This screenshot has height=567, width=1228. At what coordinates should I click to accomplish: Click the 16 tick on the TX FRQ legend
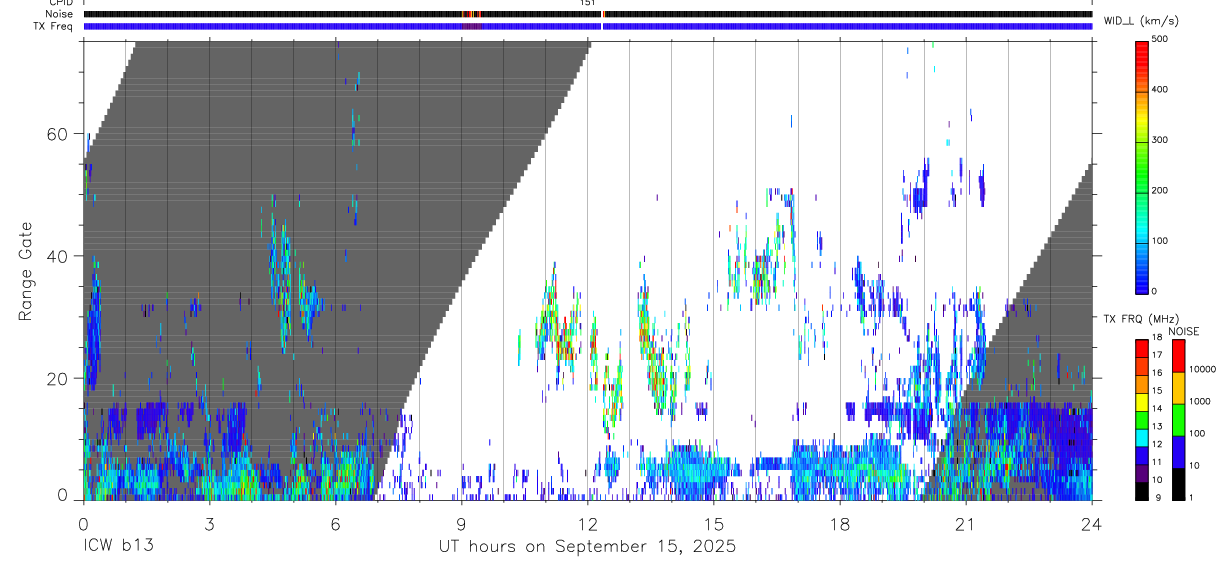pyautogui.click(x=1156, y=373)
